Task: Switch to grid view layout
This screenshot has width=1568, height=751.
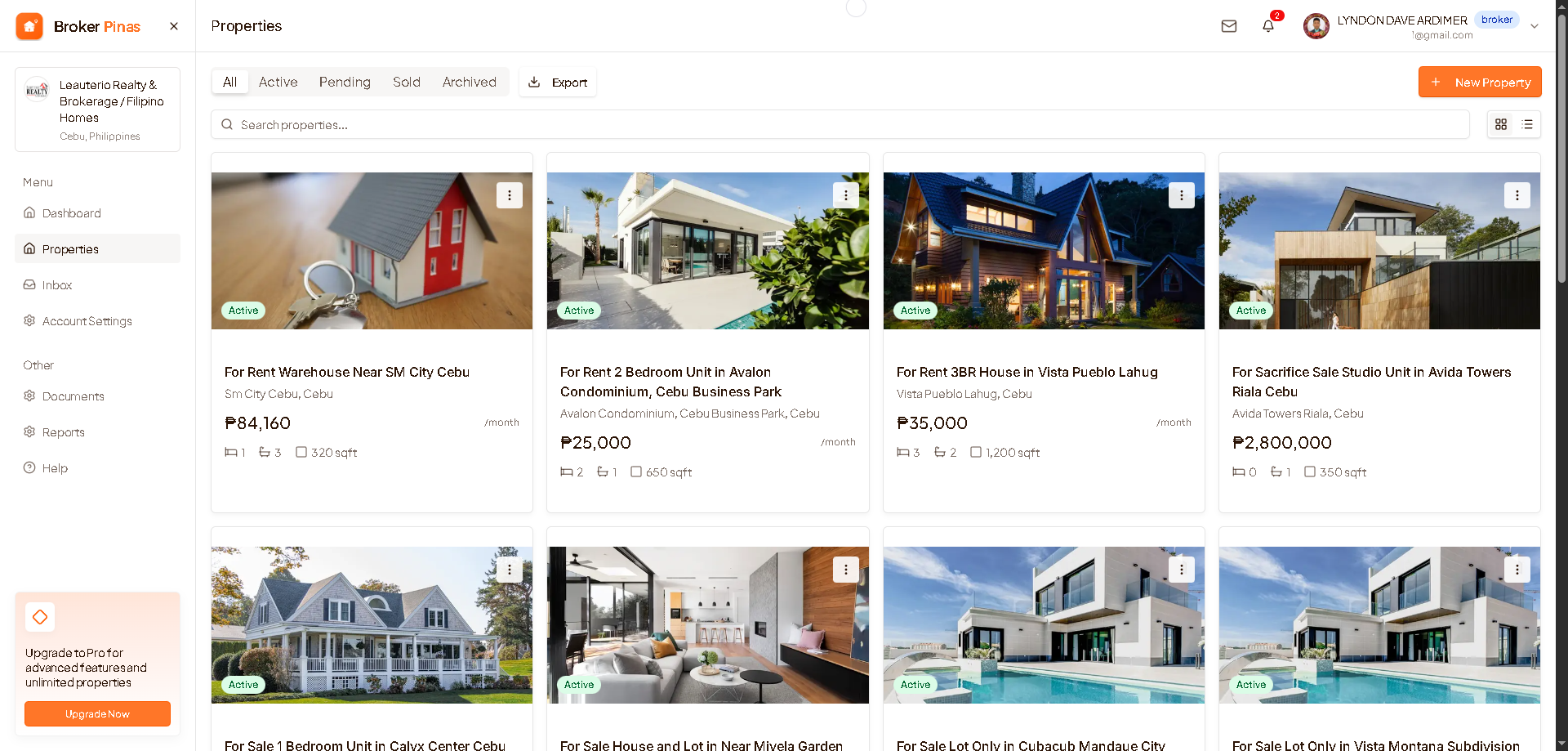Action: click(1501, 124)
